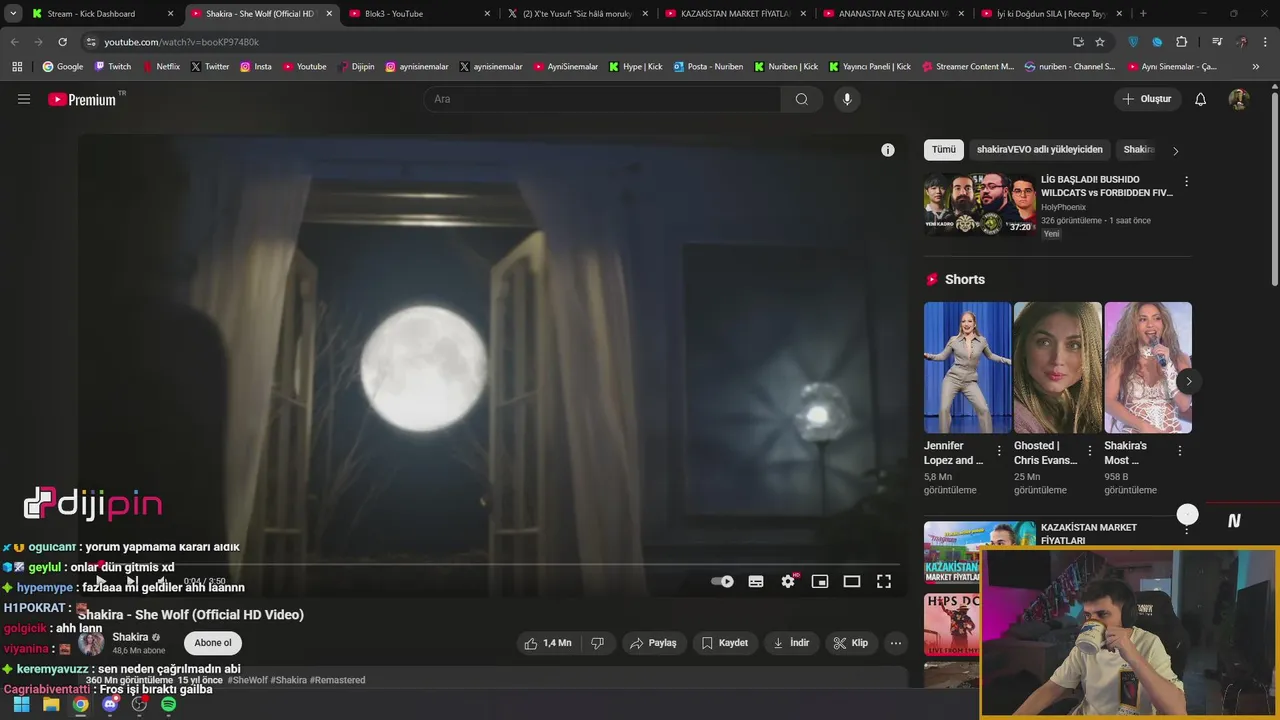The width and height of the screenshot is (1280, 720).
Task: Subscribe with Abone ol button
Action: pyautogui.click(x=213, y=643)
